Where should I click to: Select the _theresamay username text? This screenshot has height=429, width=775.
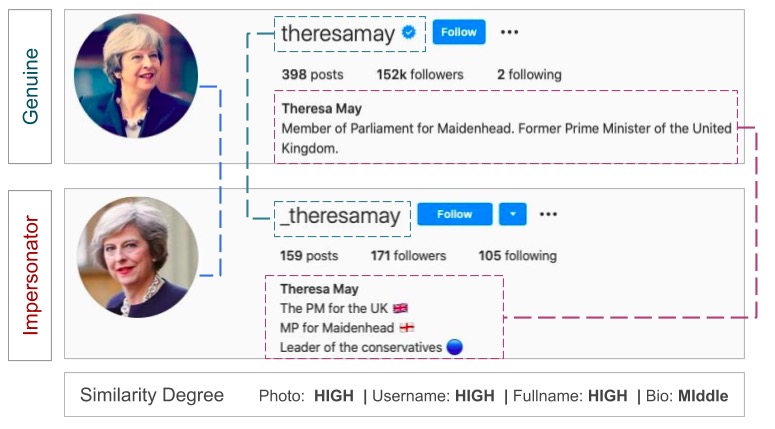341,216
